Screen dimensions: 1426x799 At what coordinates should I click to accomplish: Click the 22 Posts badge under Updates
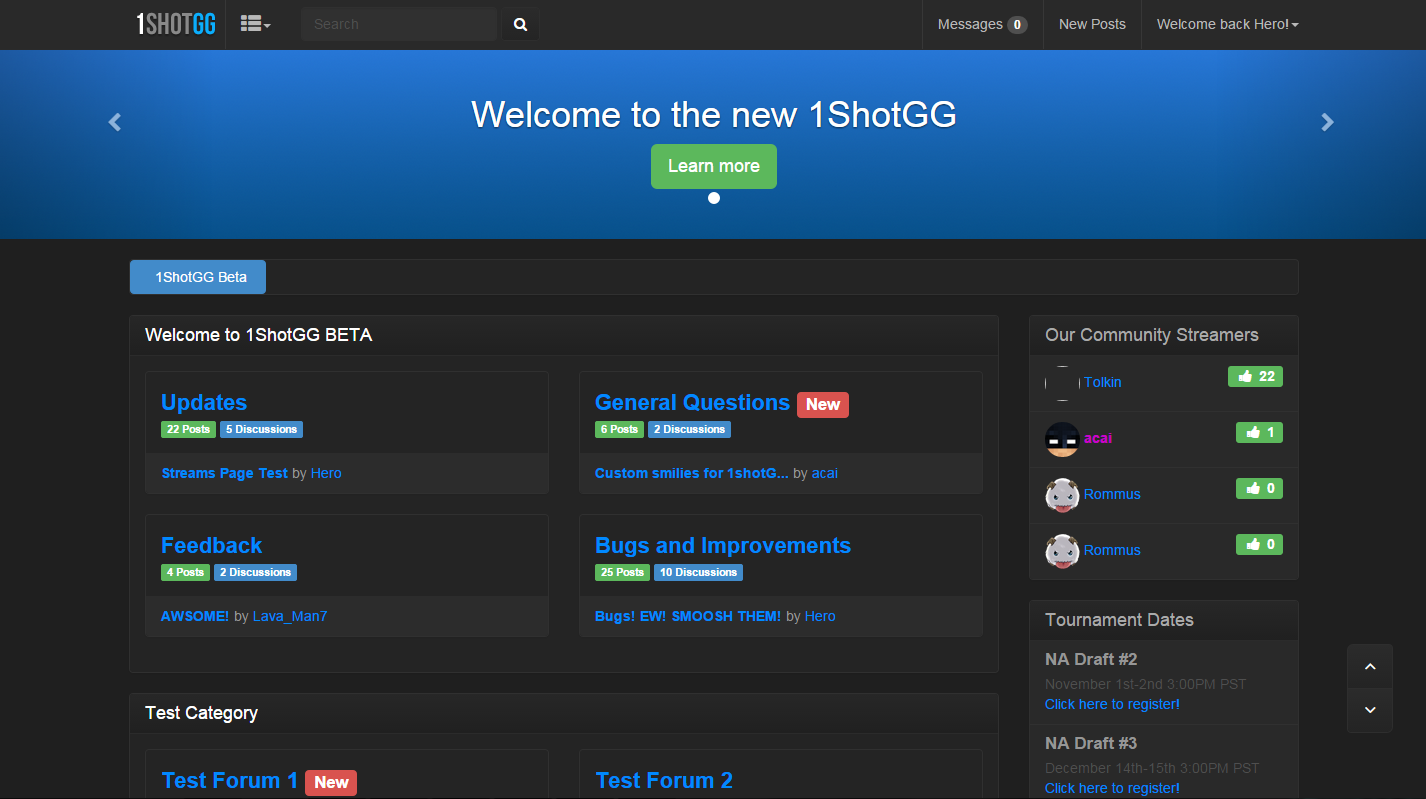[x=188, y=430]
